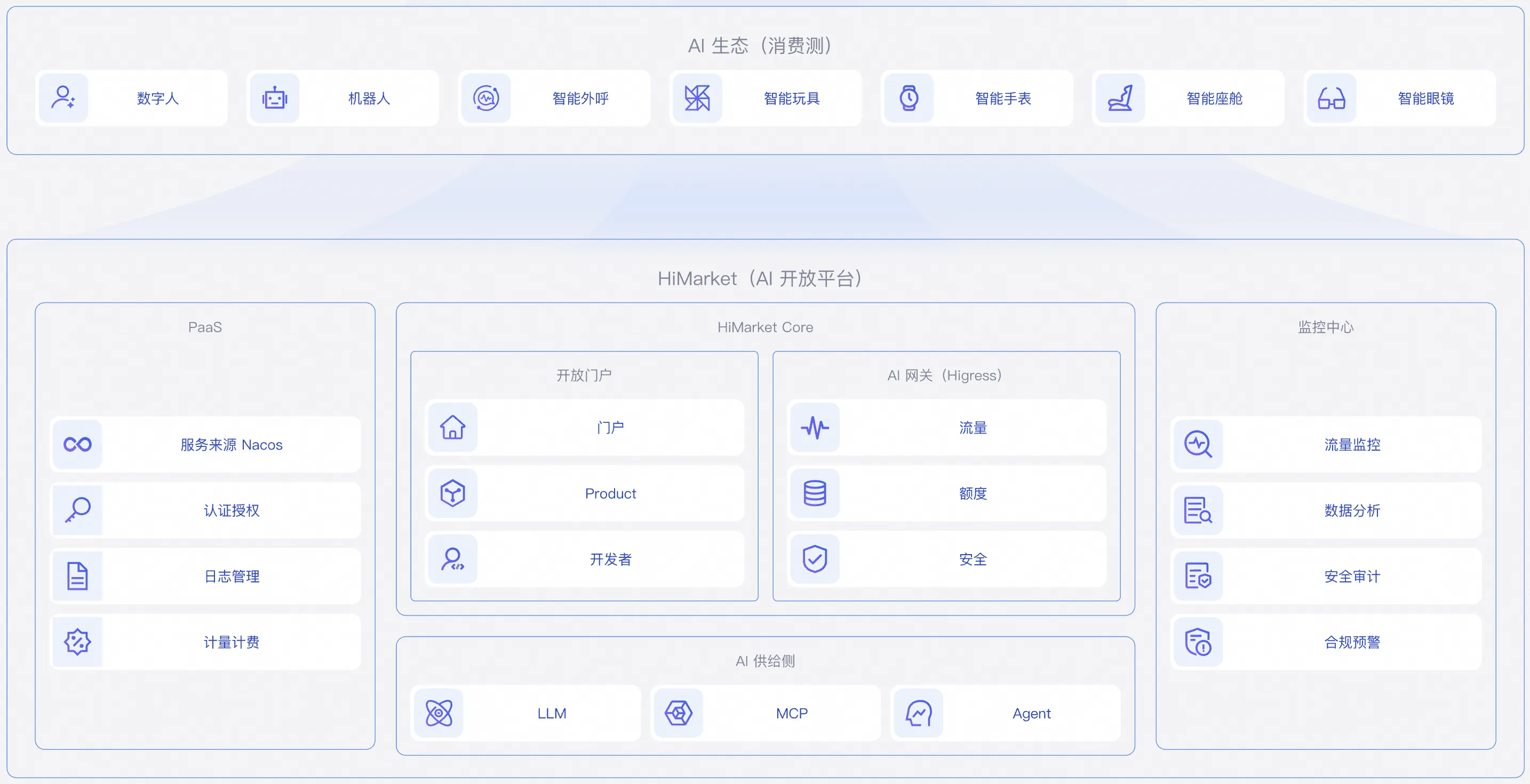Screen dimensions: 1530x784
Task: Click the 合规预警 card
Action: 1352,642
